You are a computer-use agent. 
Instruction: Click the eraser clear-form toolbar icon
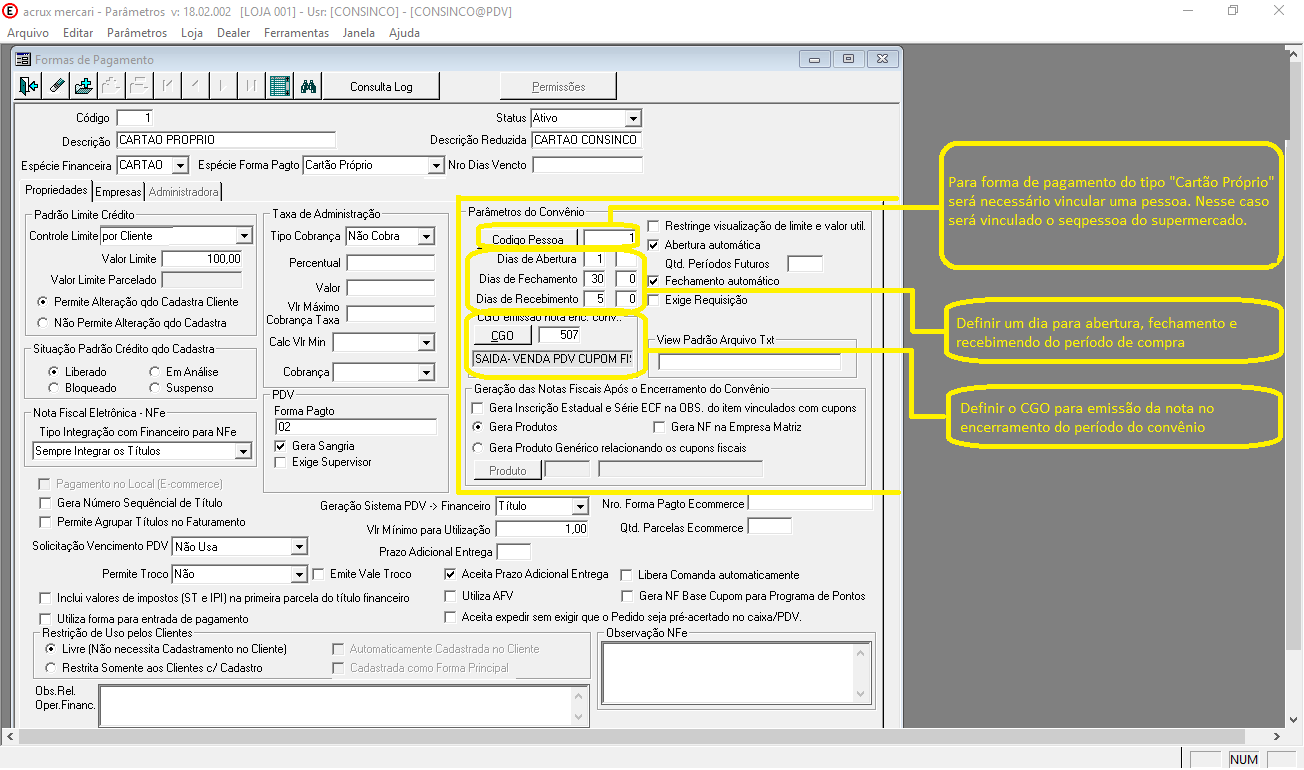click(57, 86)
